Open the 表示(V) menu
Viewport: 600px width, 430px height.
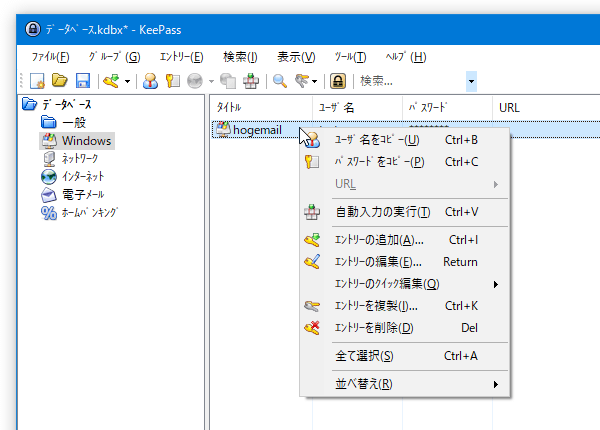pos(296,57)
